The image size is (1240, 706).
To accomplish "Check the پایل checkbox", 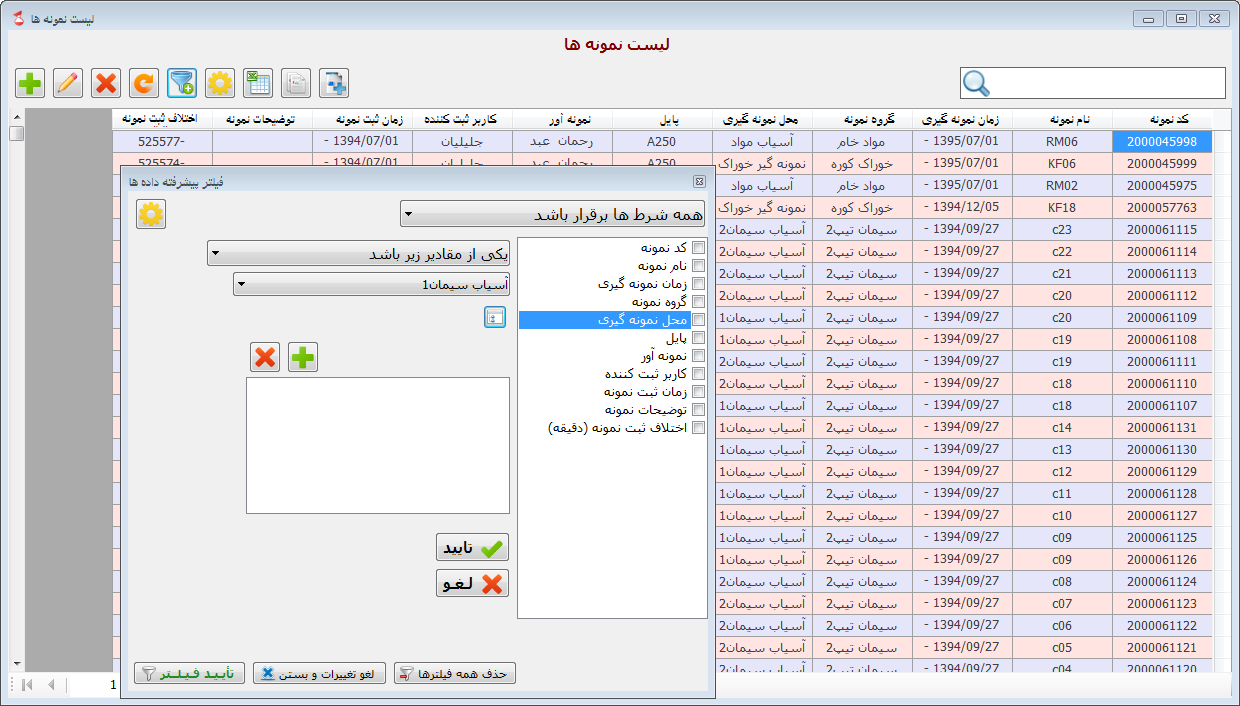I will click(698, 338).
